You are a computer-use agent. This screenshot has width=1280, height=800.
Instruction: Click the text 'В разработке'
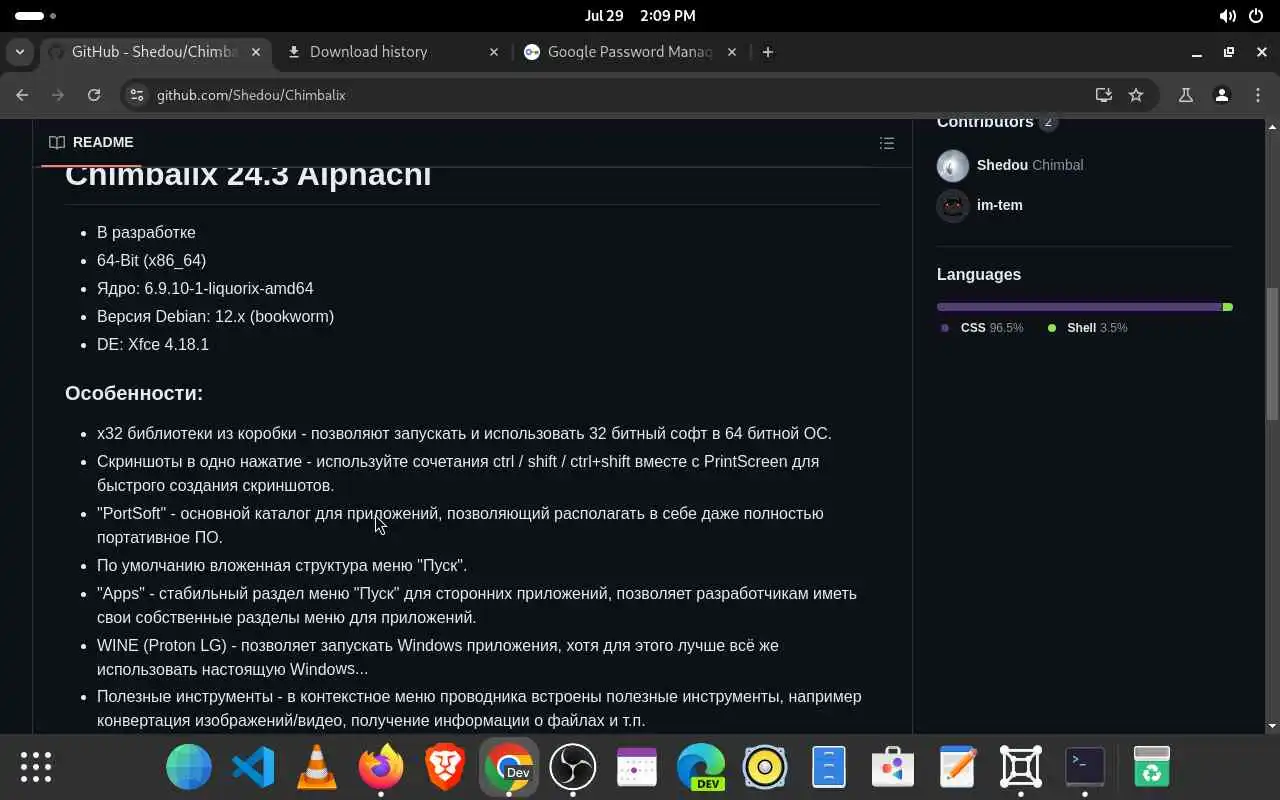point(146,232)
